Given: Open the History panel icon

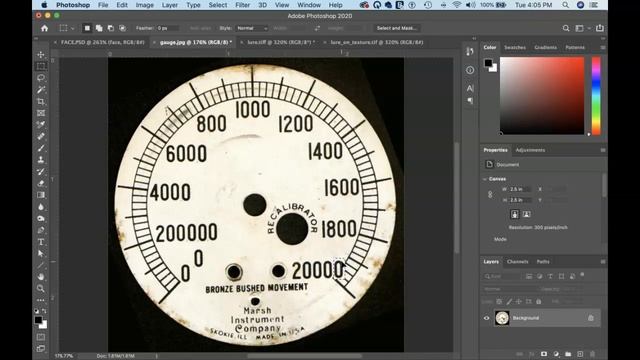Looking at the screenshot, I should pyautogui.click(x=470, y=51).
